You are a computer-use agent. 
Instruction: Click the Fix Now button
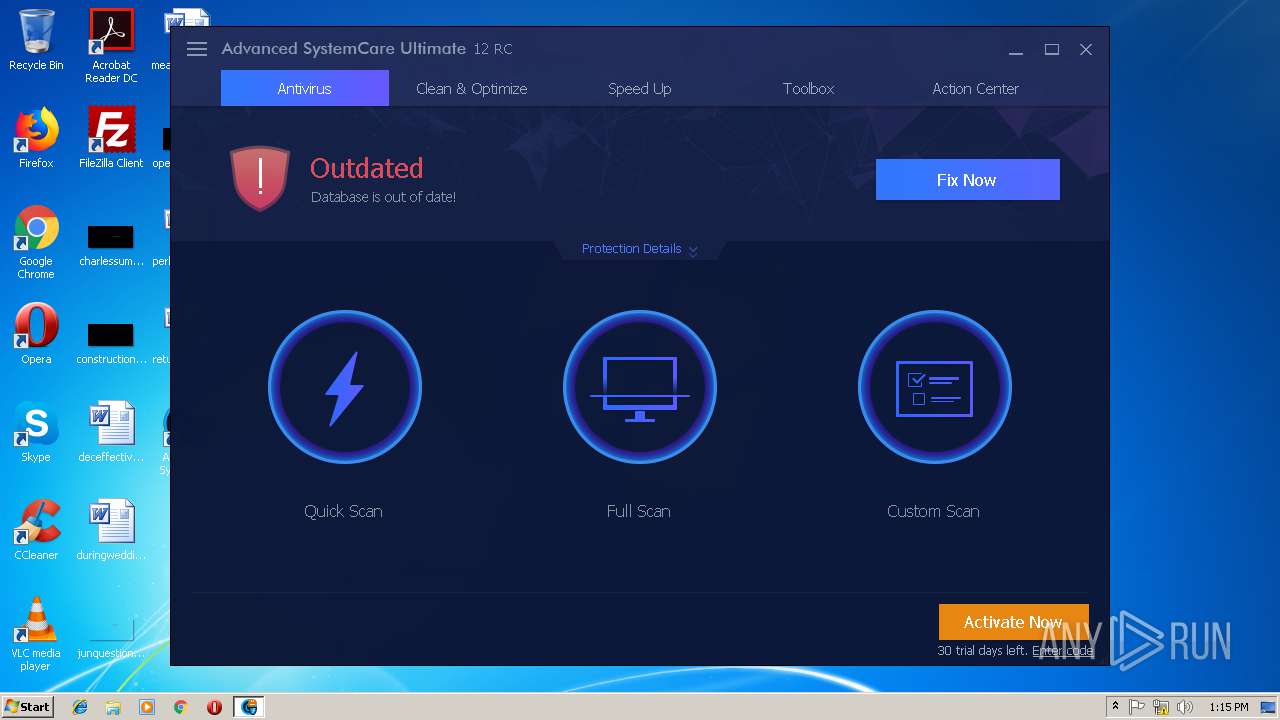click(967, 180)
